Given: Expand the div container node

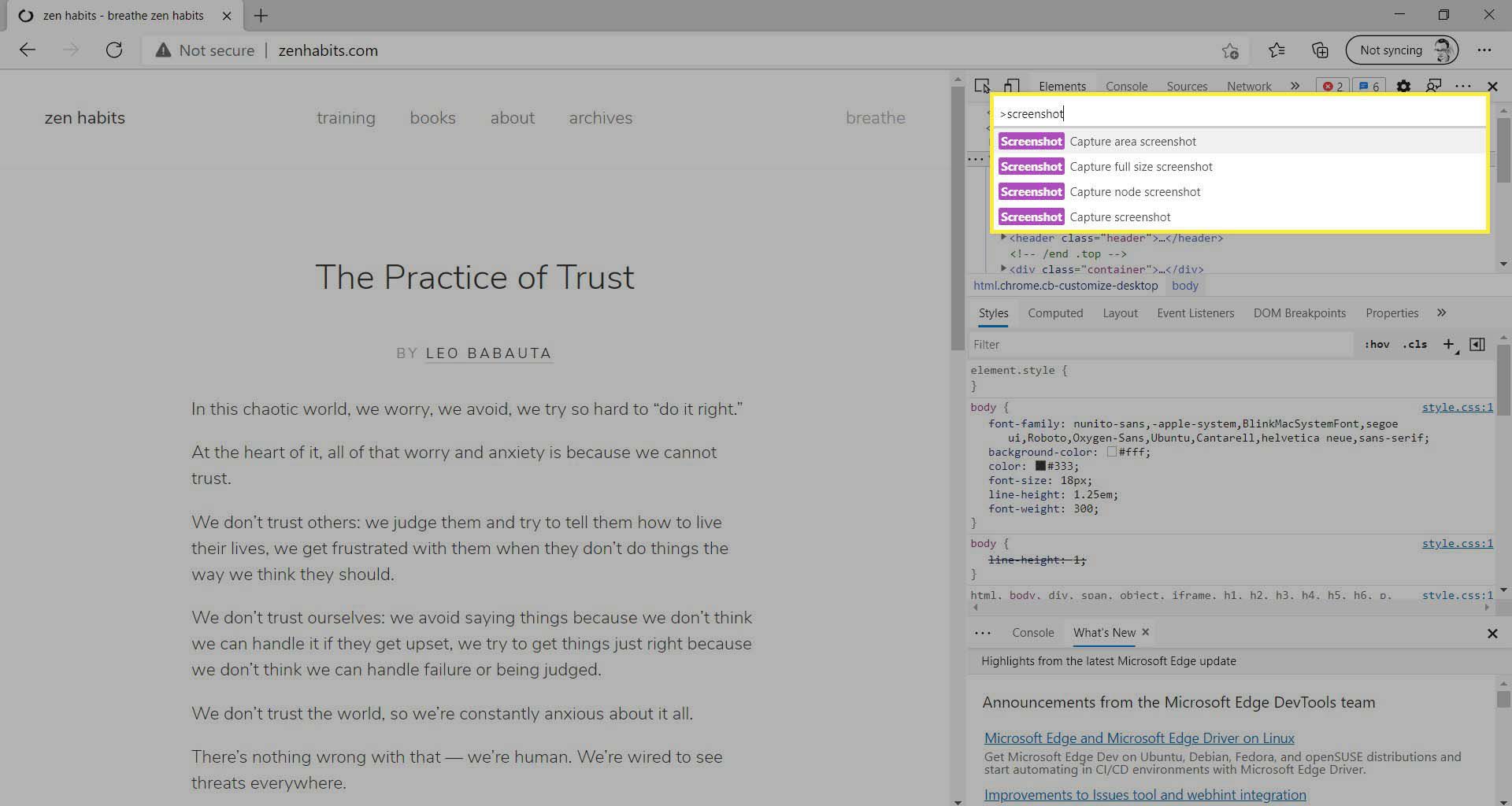Looking at the screenshot, I should coord(1004,268).
